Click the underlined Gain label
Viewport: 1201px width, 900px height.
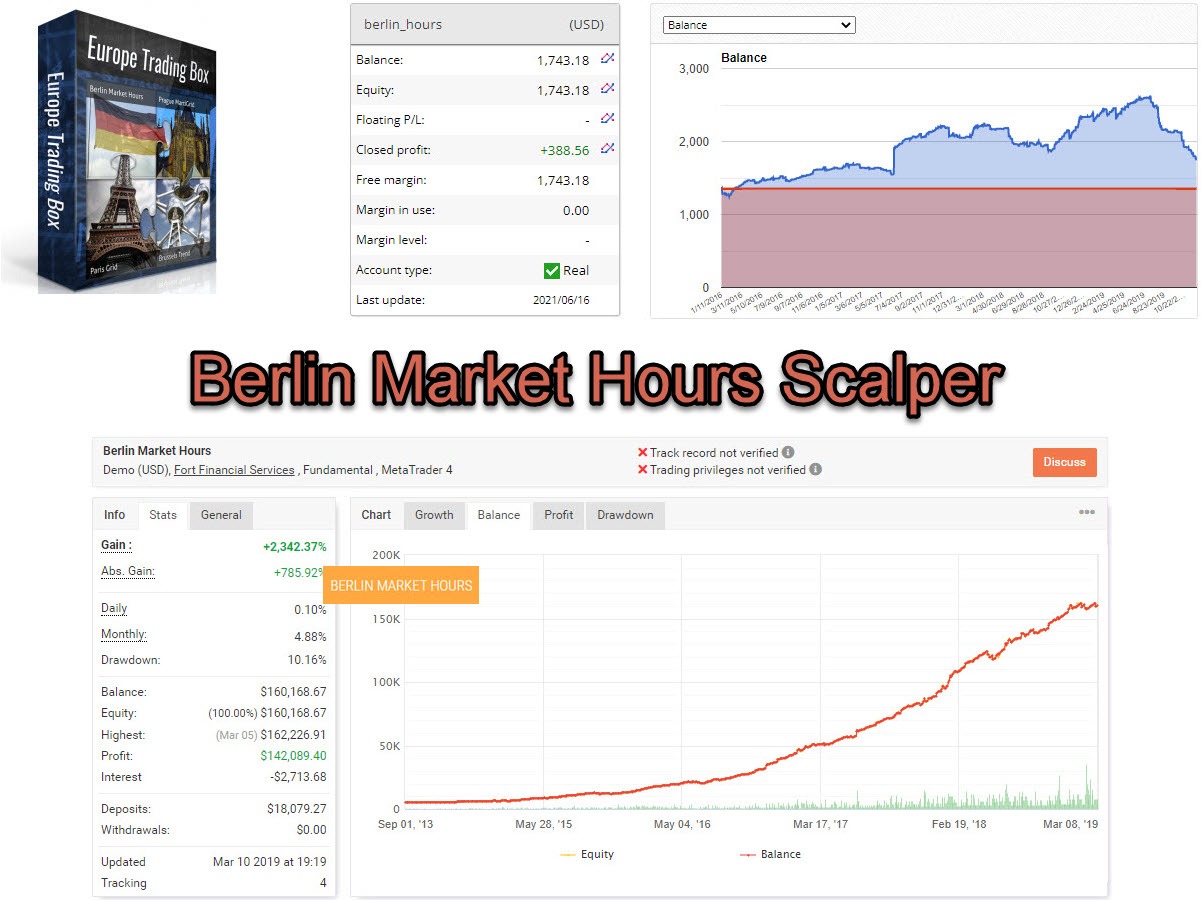116,546
